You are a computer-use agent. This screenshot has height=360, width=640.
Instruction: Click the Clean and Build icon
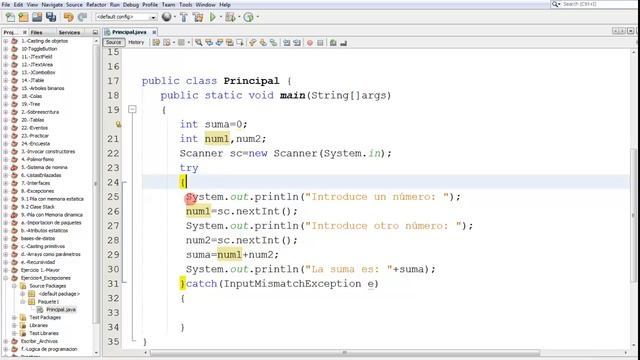198,17
